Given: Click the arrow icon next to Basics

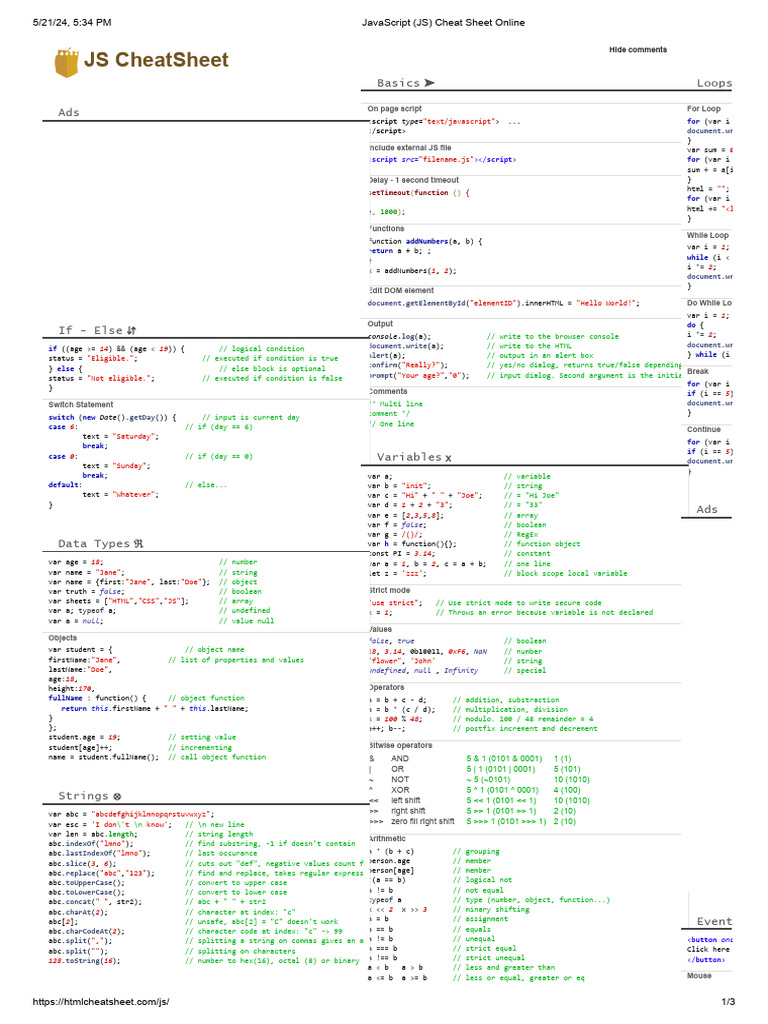Looking at the screenshot, I should tap(429, 83).
